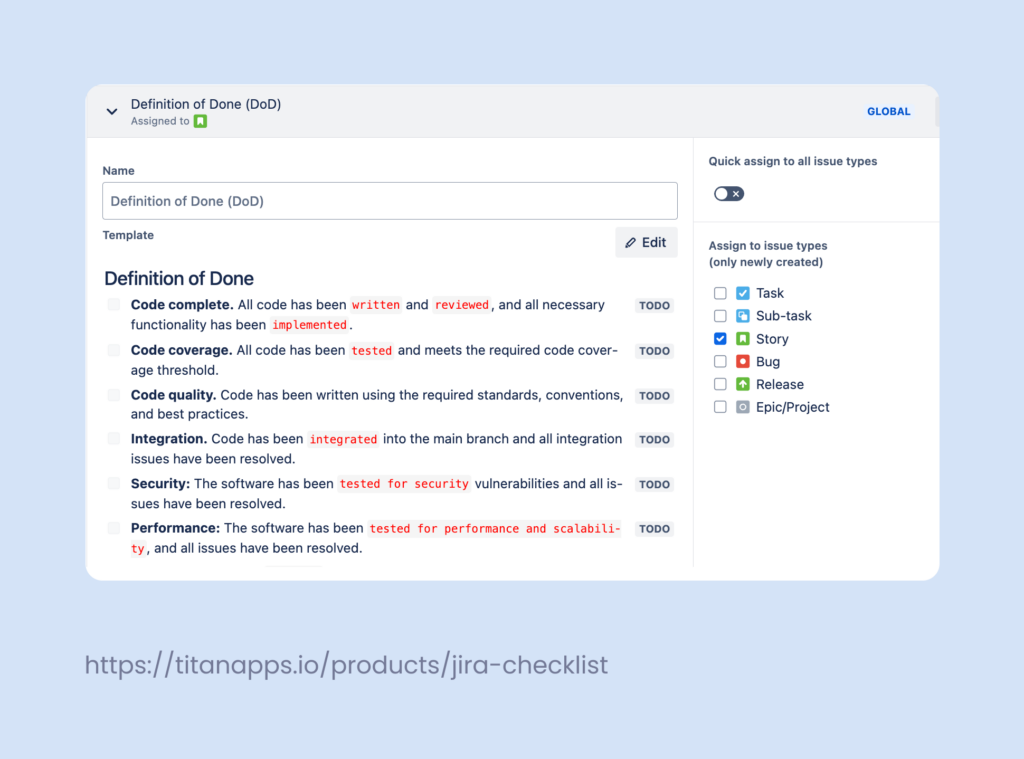Check the Release issue type checkbox
The width and height of the screenshot is (1024, 759).
(x=720, y=384)
